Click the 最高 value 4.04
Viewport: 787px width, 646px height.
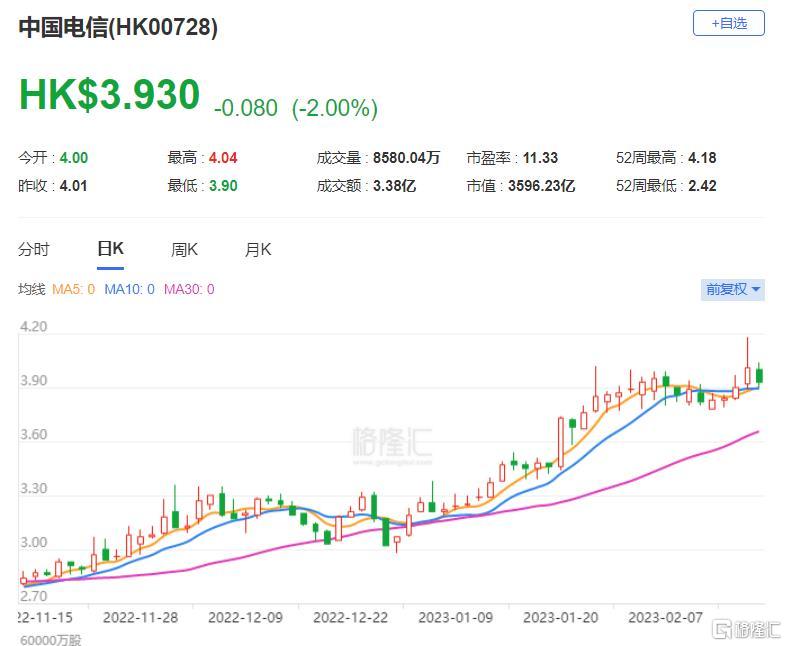coord(223,158)
